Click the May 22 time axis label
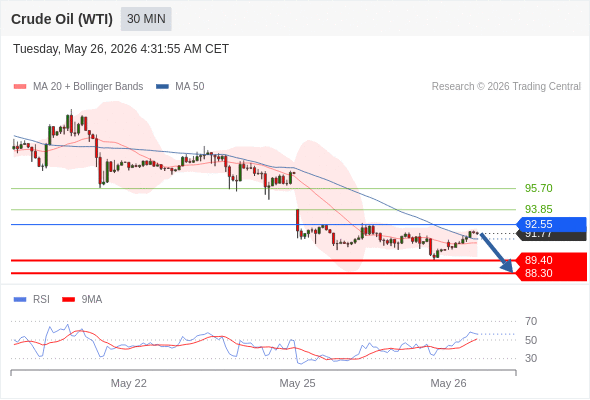Image resolution: width=590 pixels, height=400 pixels. [129, 383]
